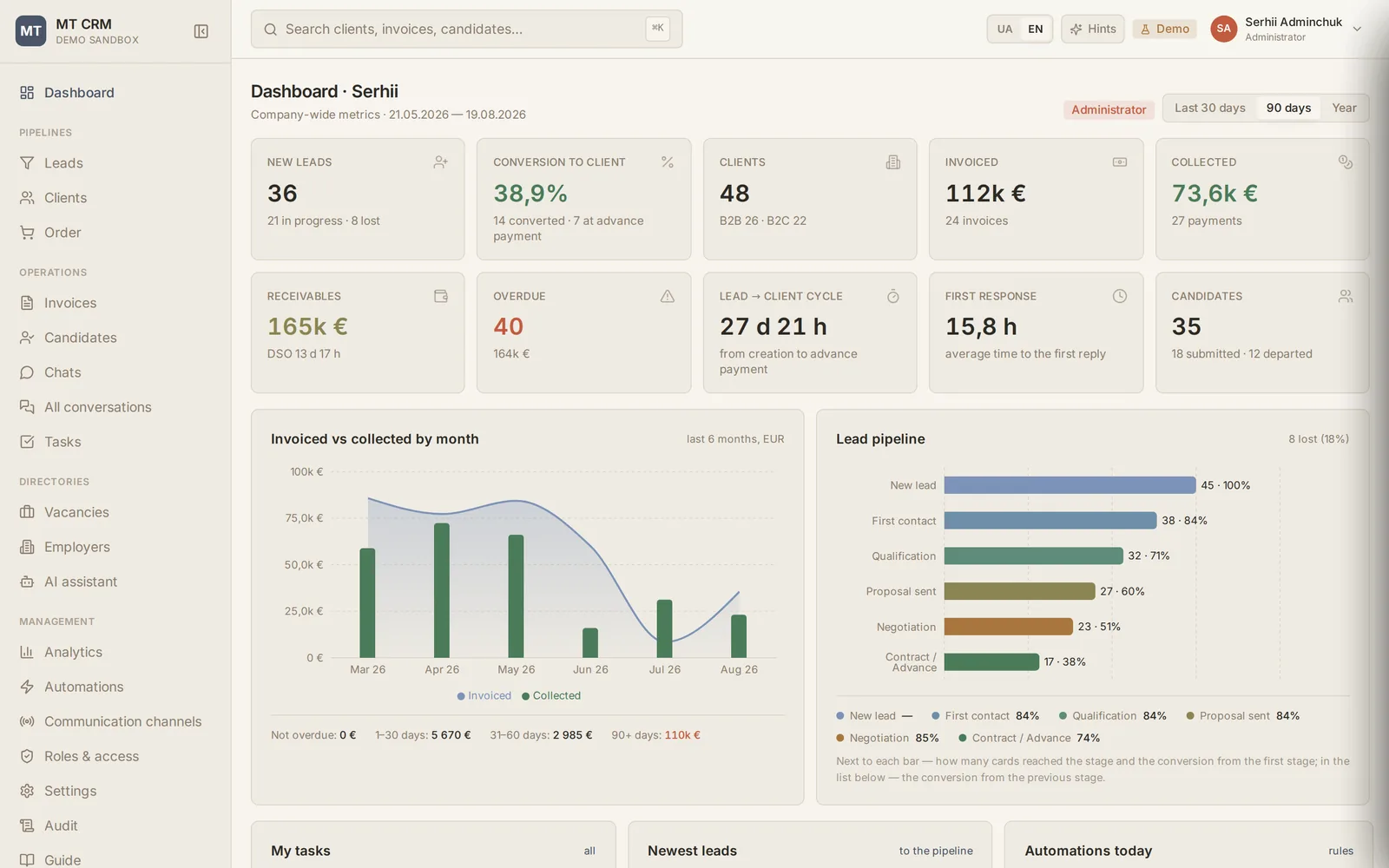This screenshot has height=868, width=1389.
Task: Click the Lead to Client Cycle stopwatch icon
Action: pos(893,296)
